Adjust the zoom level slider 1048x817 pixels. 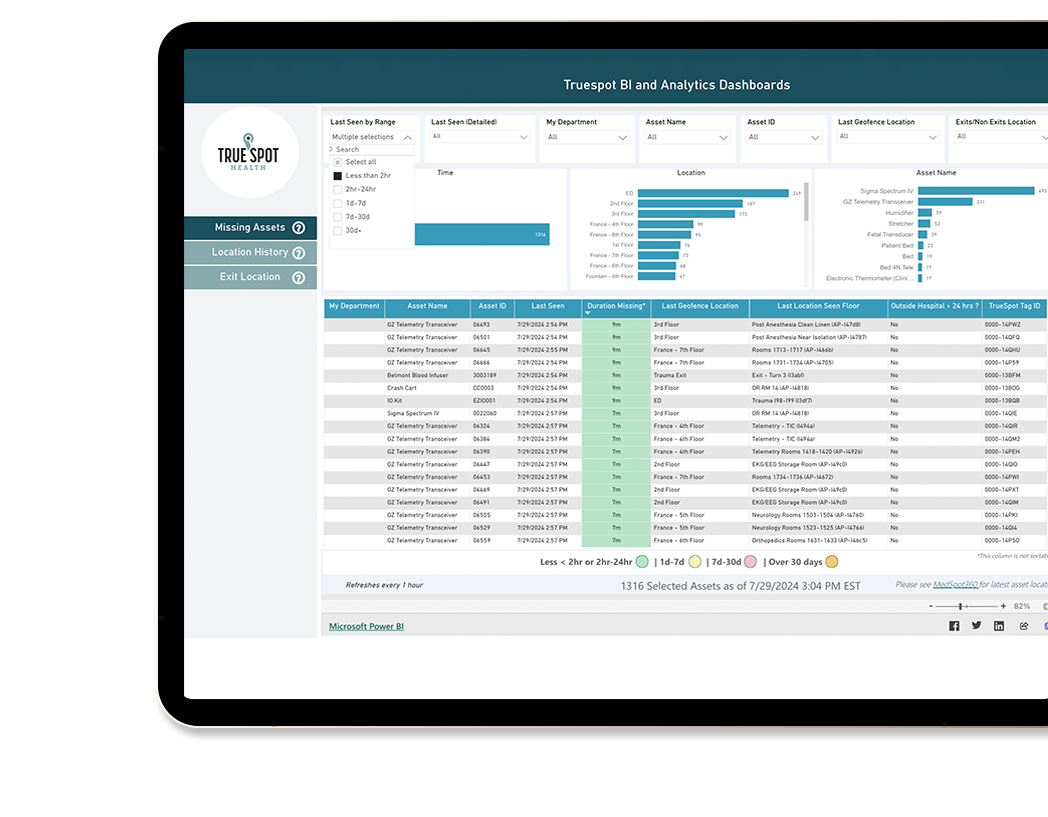[x=962, y=606]
